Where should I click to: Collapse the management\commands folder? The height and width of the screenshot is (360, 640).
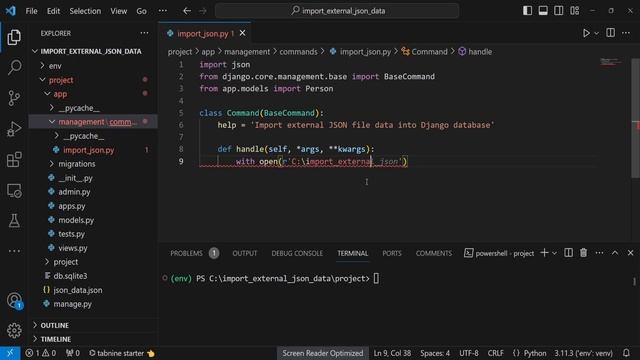51,122
